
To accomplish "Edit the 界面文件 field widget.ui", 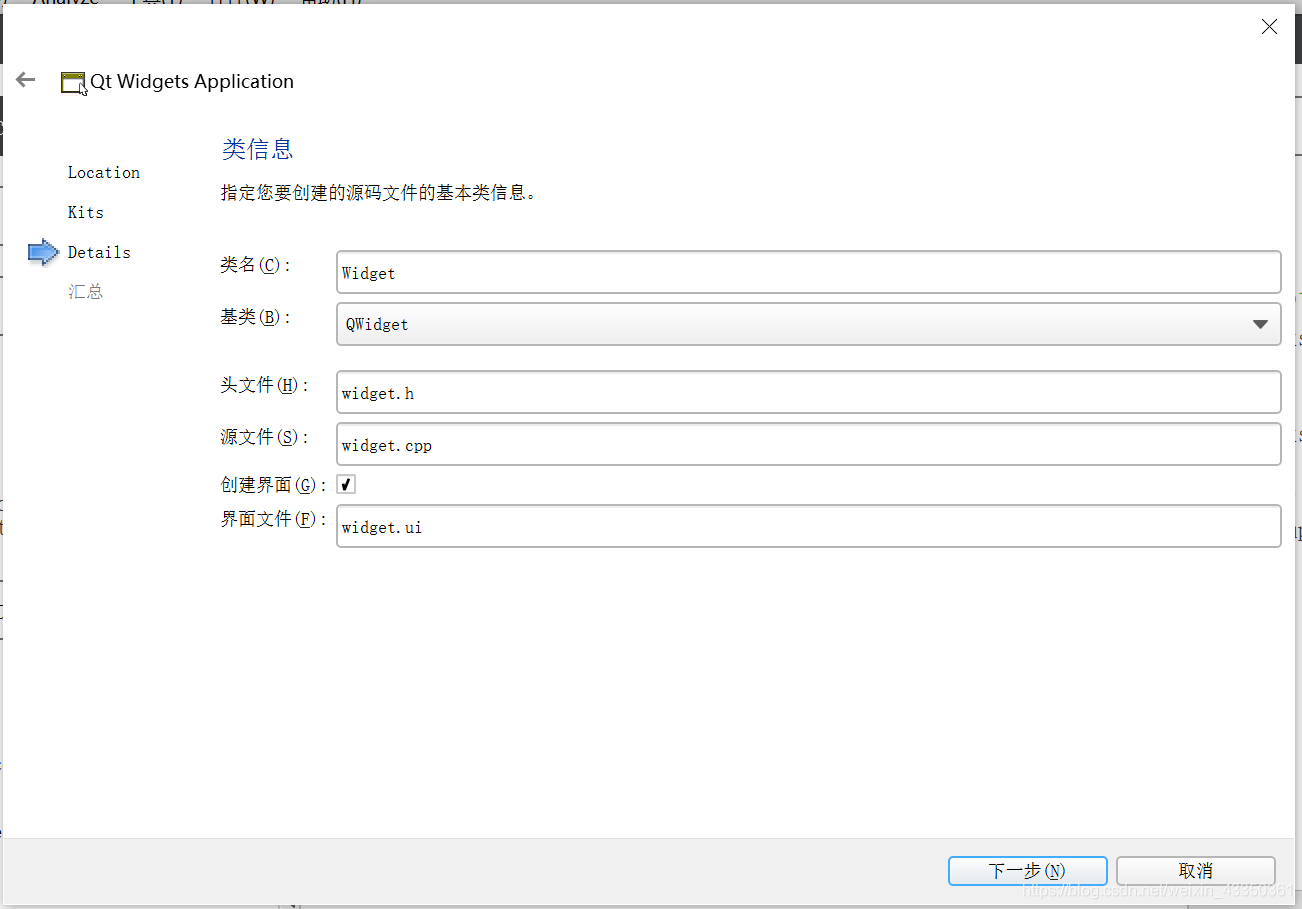I will pyautogui.click(x=808, y=526).
